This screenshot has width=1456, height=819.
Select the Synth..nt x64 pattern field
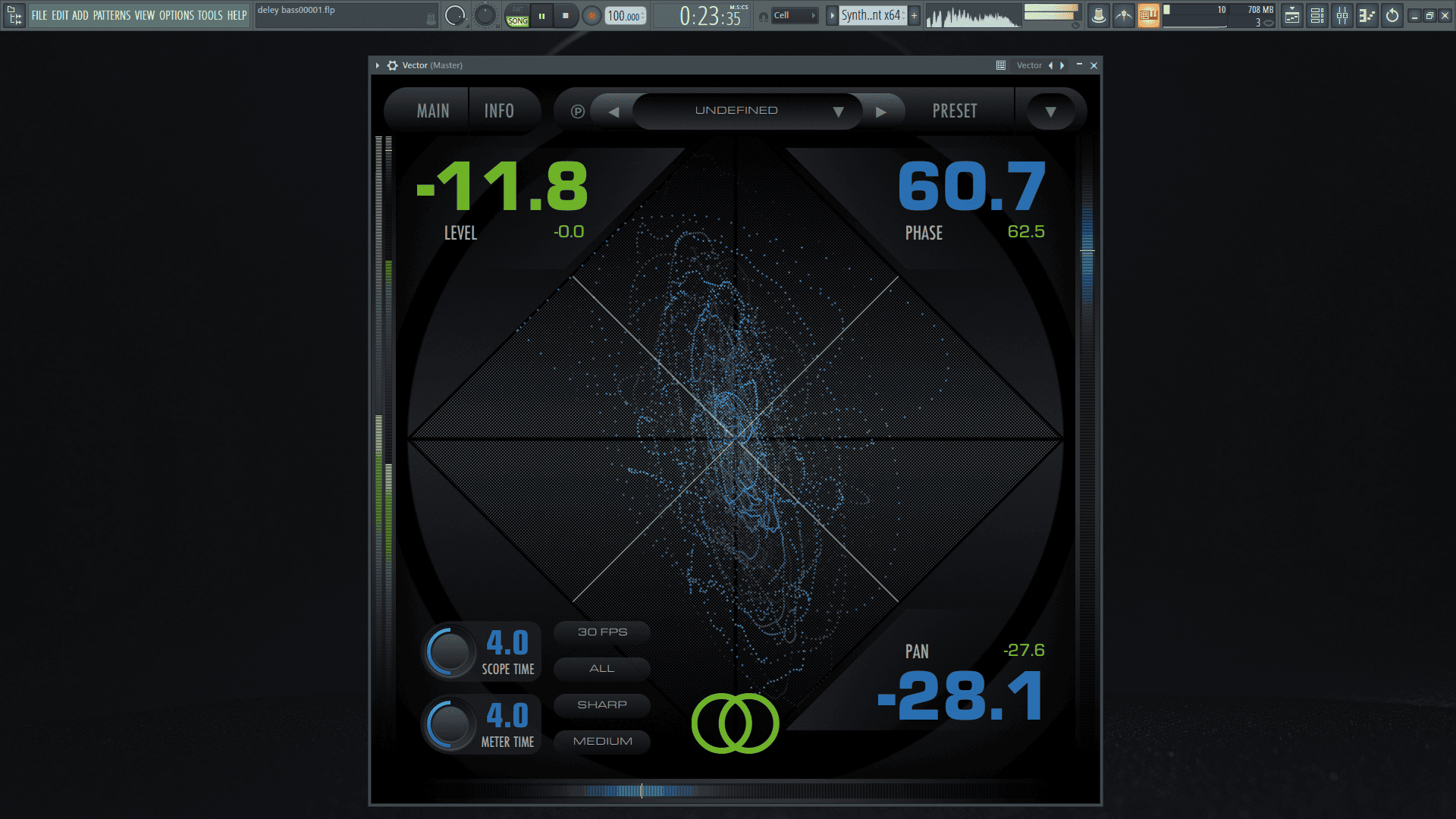click(872, 15)
